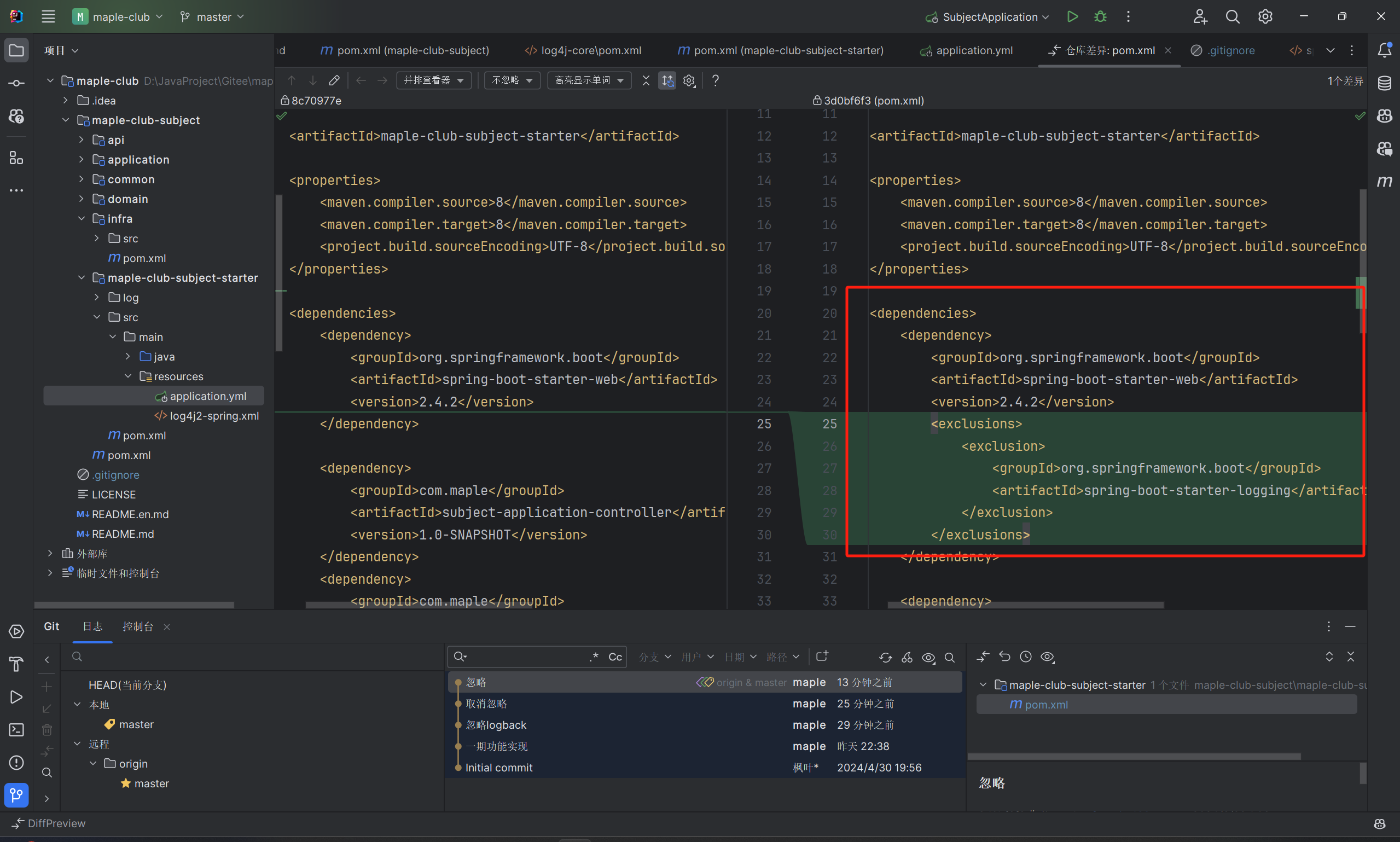This screenshot has height=842, width=1400.
Task: Open diff settings gear icon
Action: (689, 80)
